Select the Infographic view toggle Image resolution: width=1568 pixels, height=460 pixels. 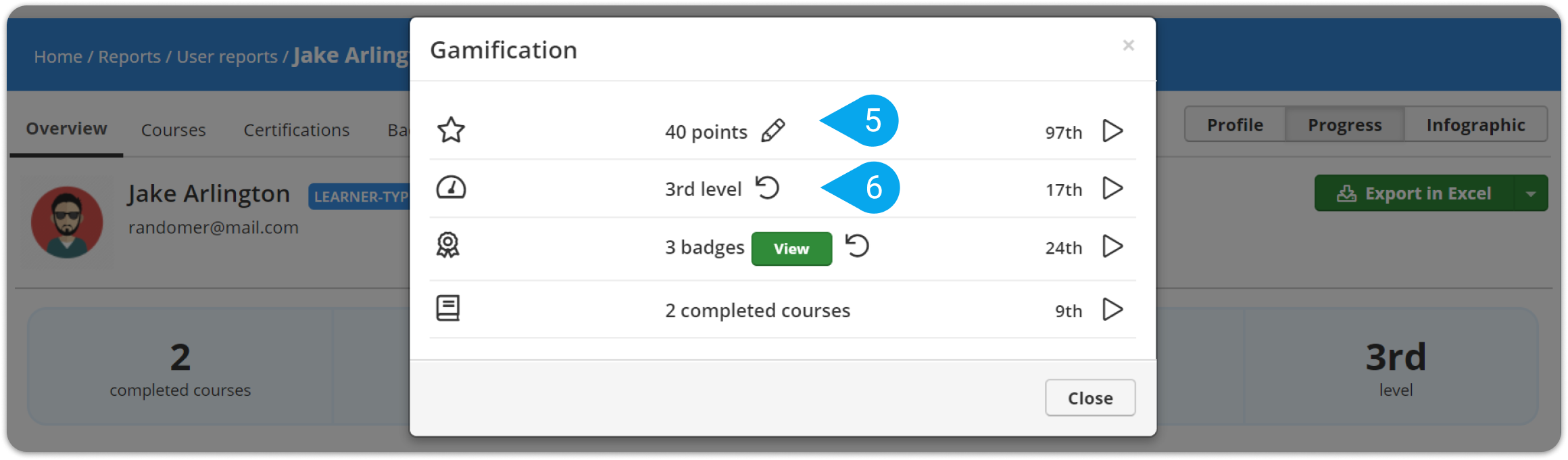[1476, 124]
